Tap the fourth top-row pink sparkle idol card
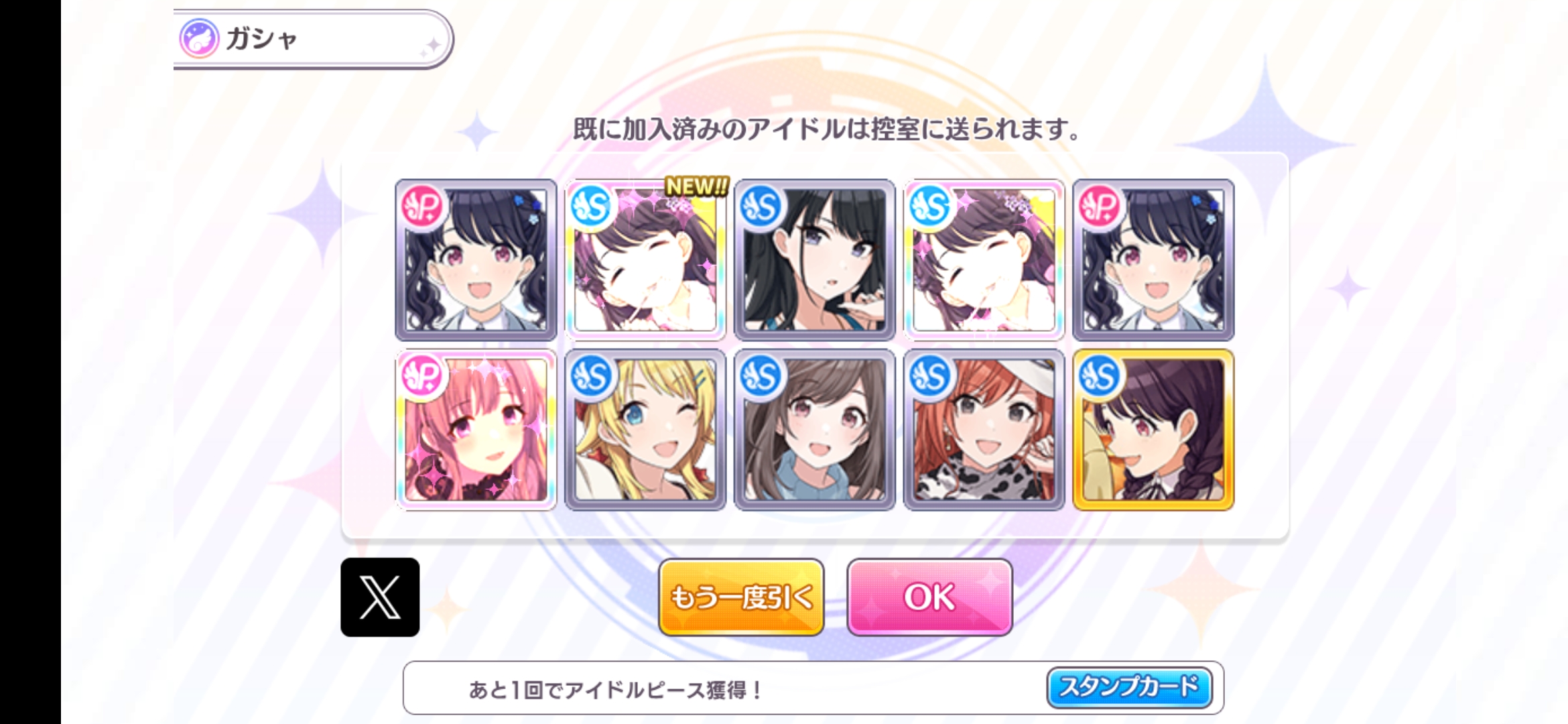 [984, 259]
